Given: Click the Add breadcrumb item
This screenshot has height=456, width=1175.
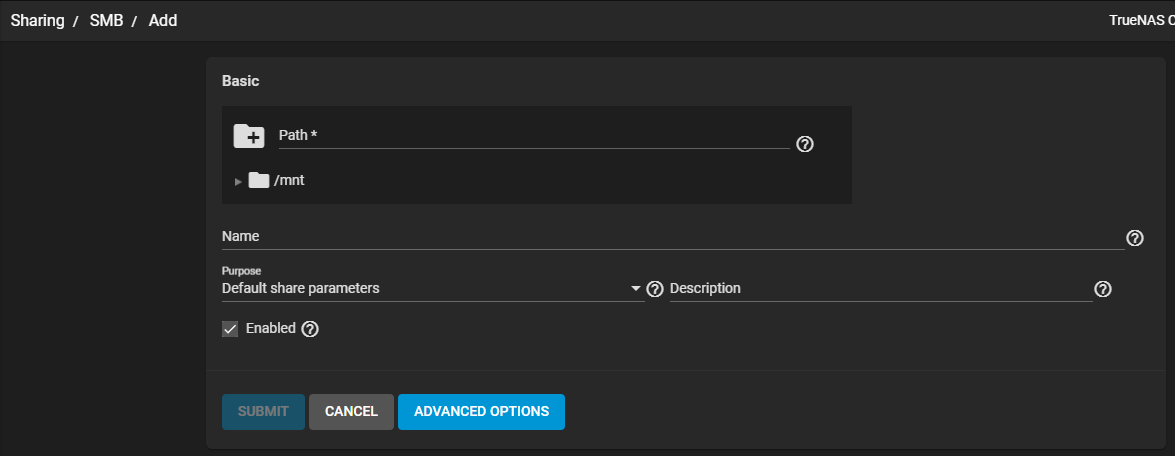Looking at the screenshot, I should click(x=163, y=20).
